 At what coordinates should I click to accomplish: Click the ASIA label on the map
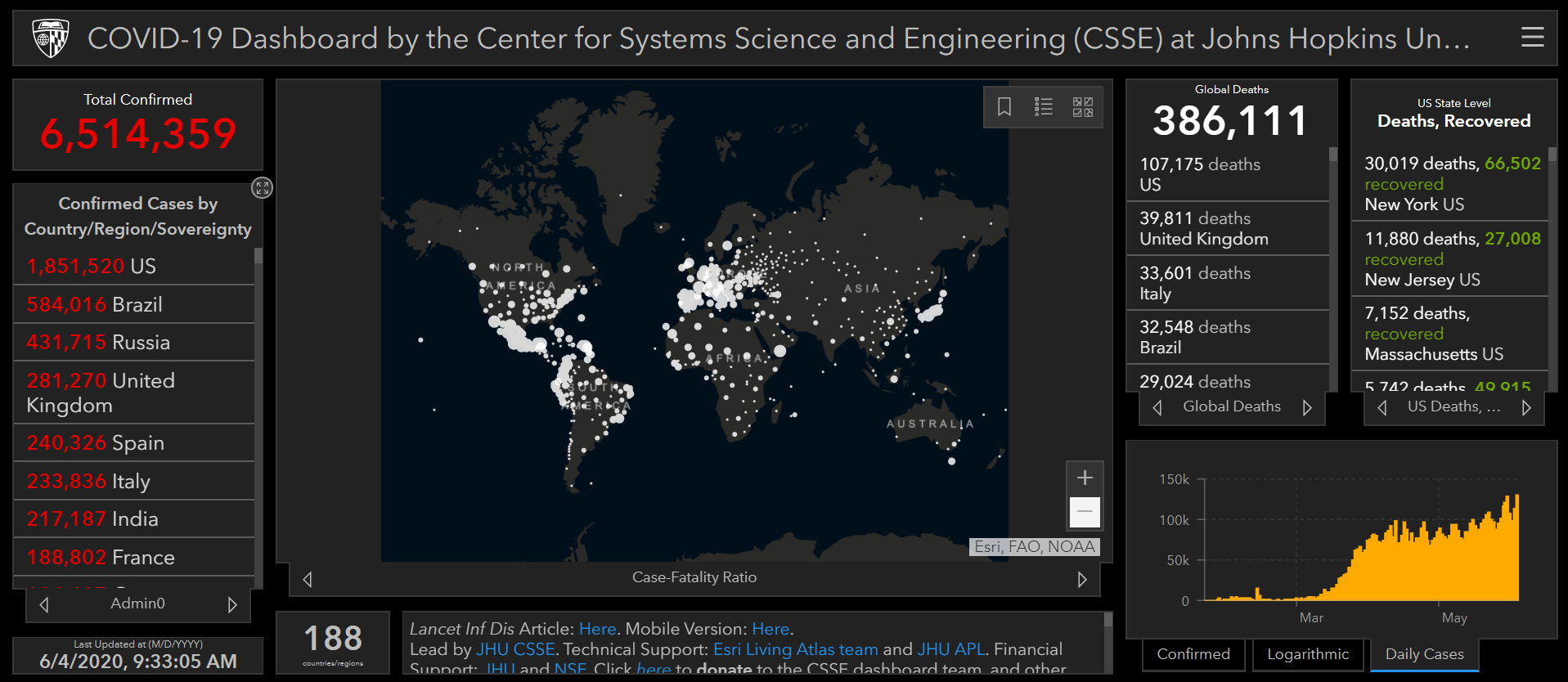(x=862, y=288)
